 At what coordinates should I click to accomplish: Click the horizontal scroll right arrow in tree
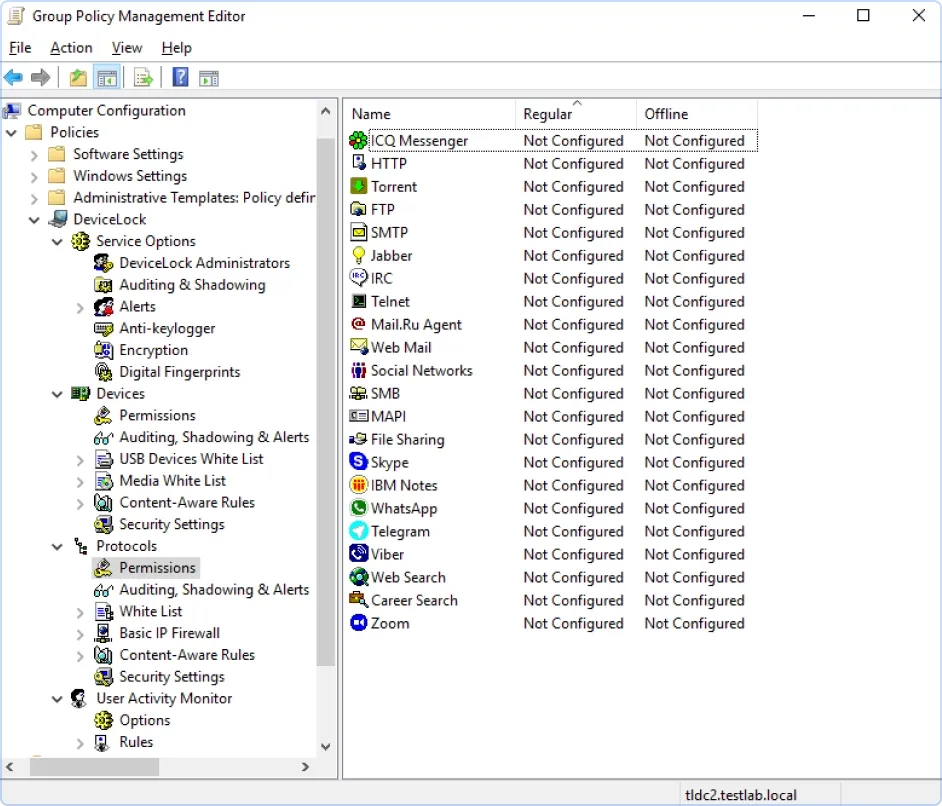click(305, 766)
